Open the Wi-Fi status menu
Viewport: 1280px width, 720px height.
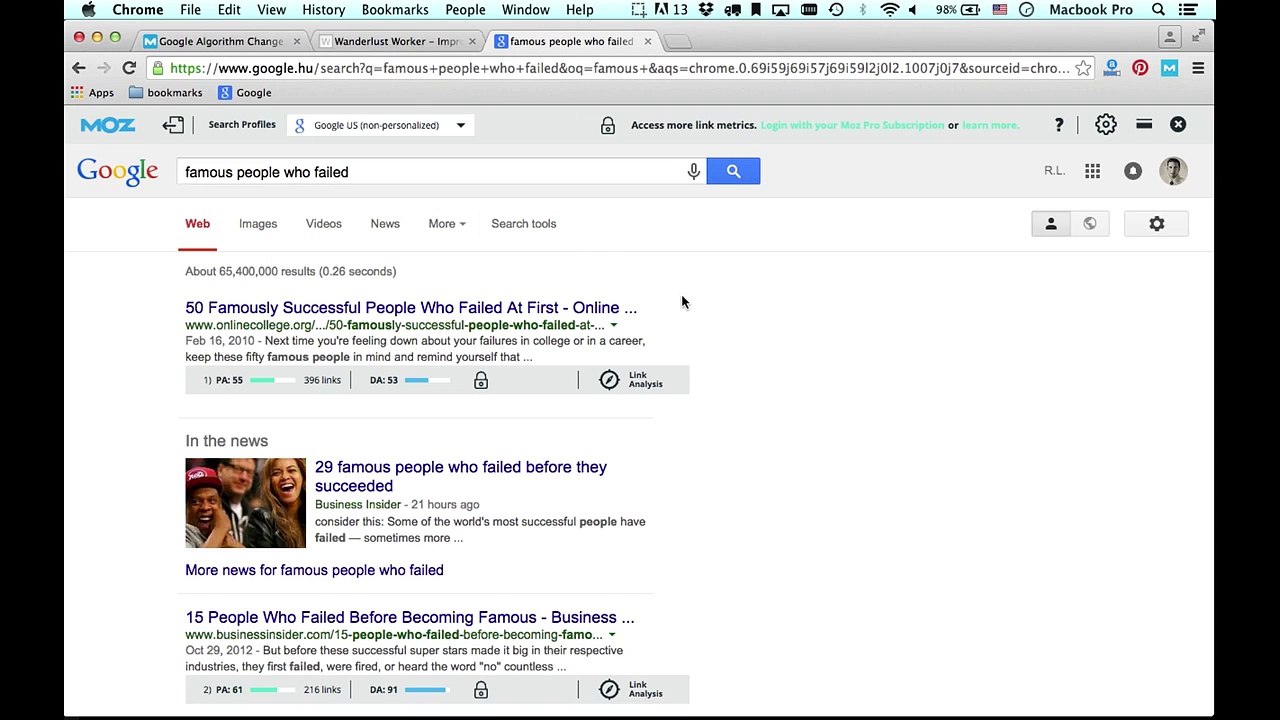click(x=889, y=10)
